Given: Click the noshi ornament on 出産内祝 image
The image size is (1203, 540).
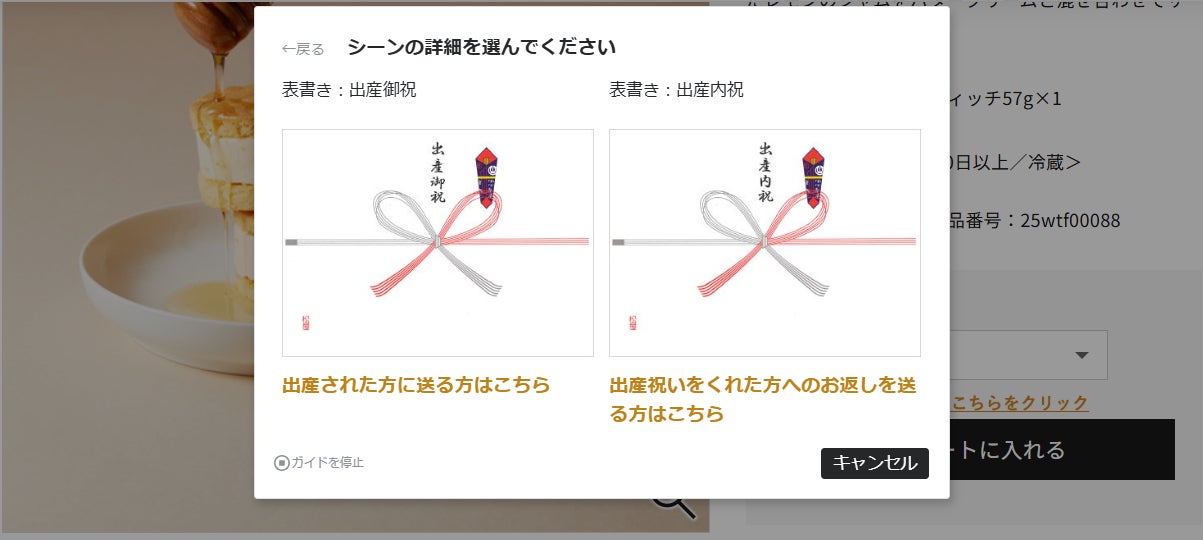Looking at the screenshot, I should (814, 177).
